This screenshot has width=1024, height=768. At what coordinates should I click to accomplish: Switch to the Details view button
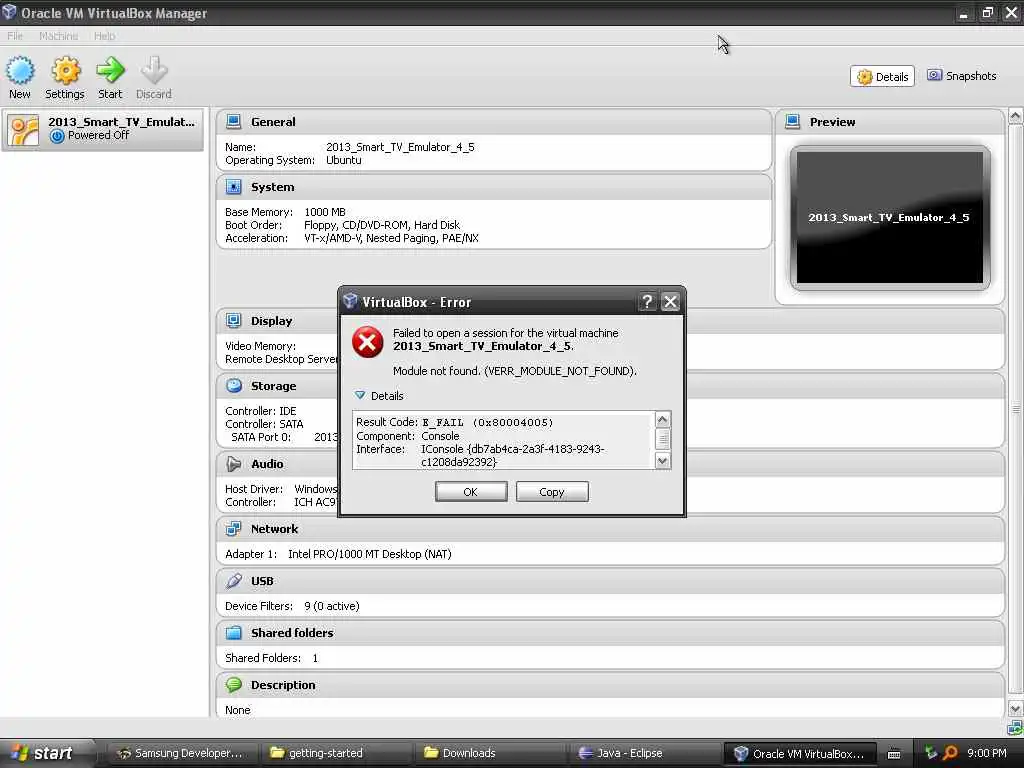pyautogui.click(x=882, y=76)
